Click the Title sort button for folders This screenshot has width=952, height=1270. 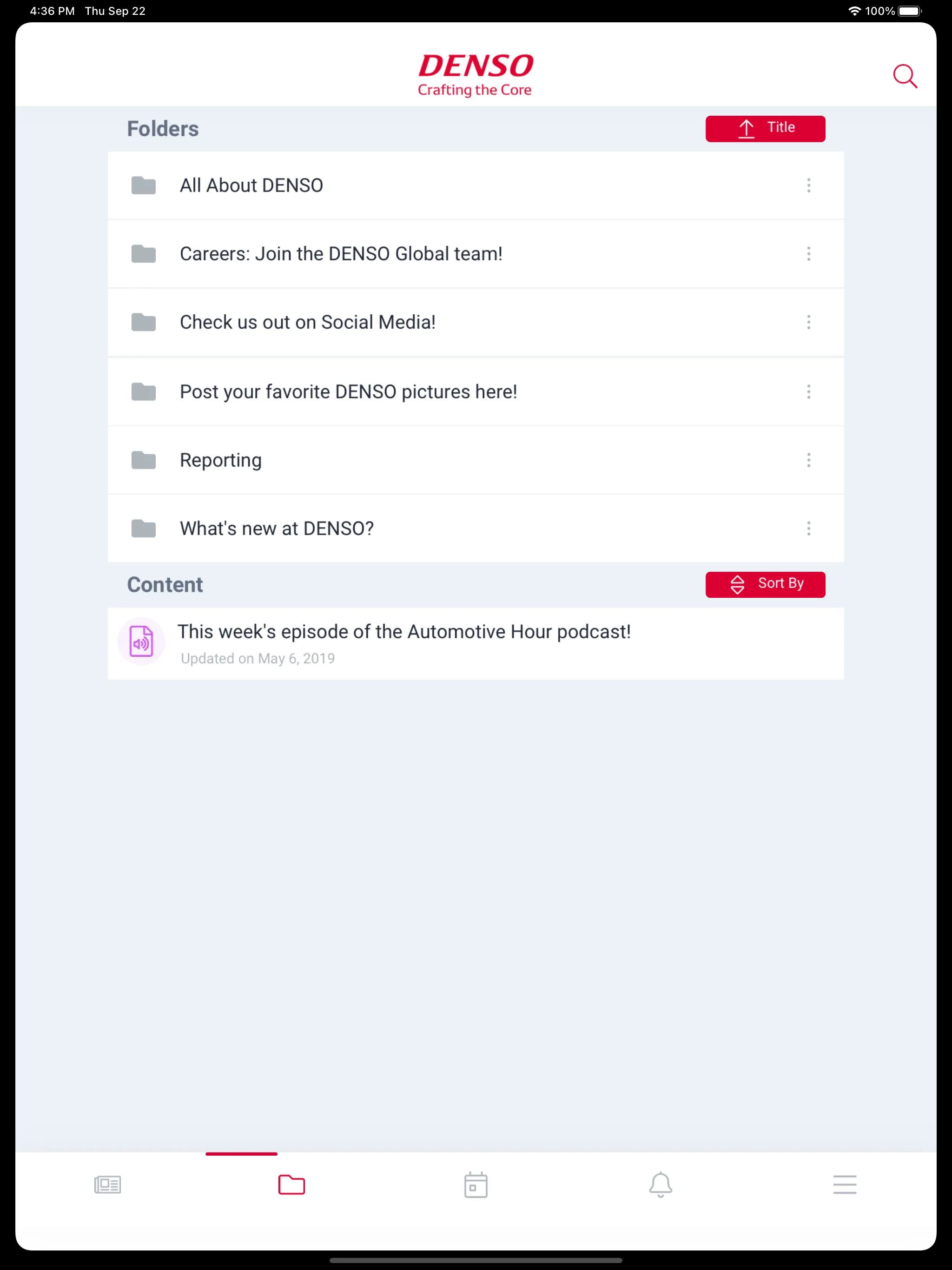tap(766, 128)
